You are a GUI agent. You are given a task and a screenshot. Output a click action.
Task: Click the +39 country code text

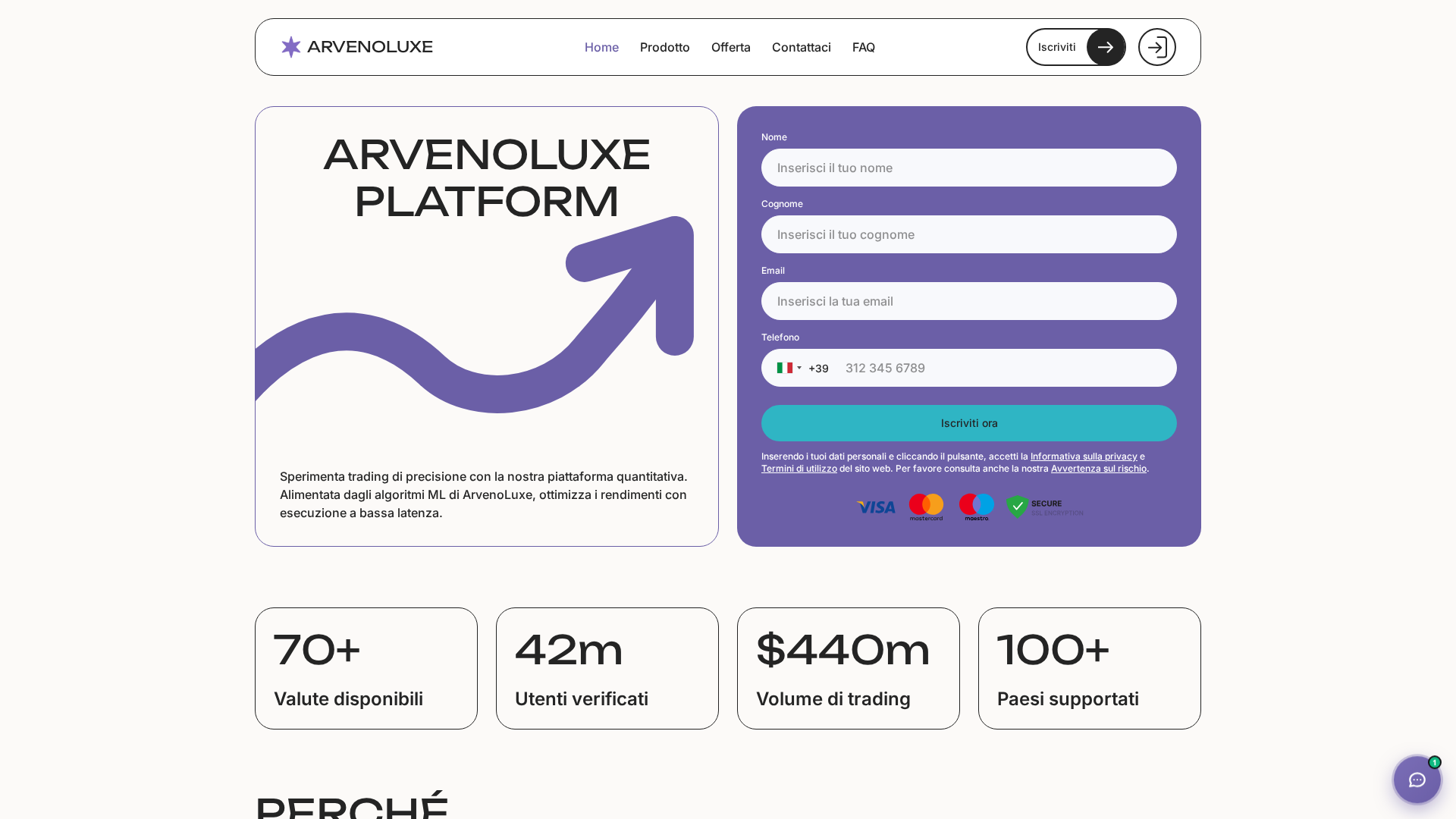coord(818,369)
